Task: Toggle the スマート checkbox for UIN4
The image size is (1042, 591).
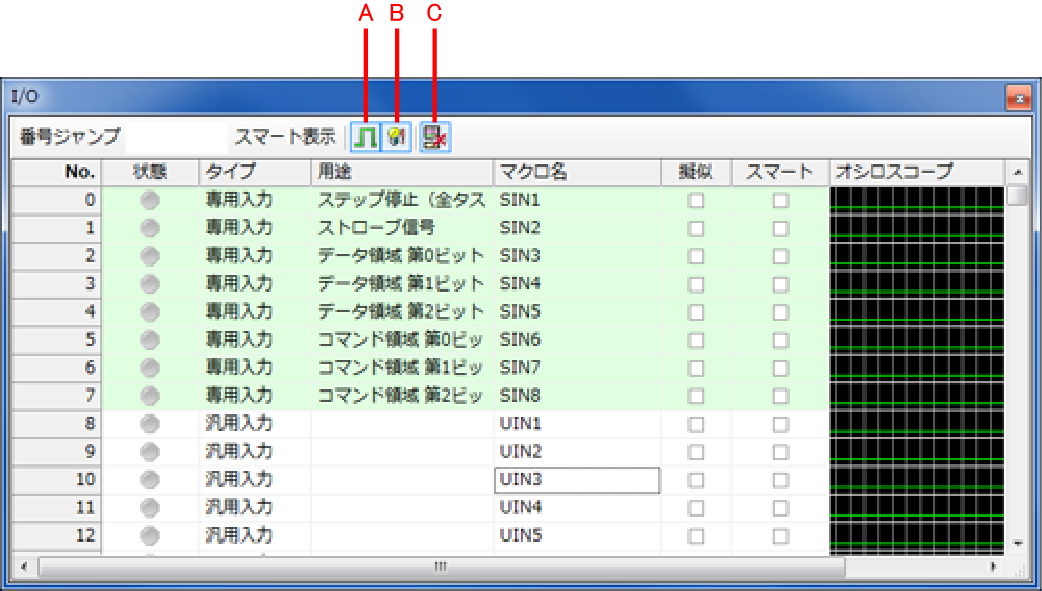Action: pyautogui.click(x=780, y=508)
